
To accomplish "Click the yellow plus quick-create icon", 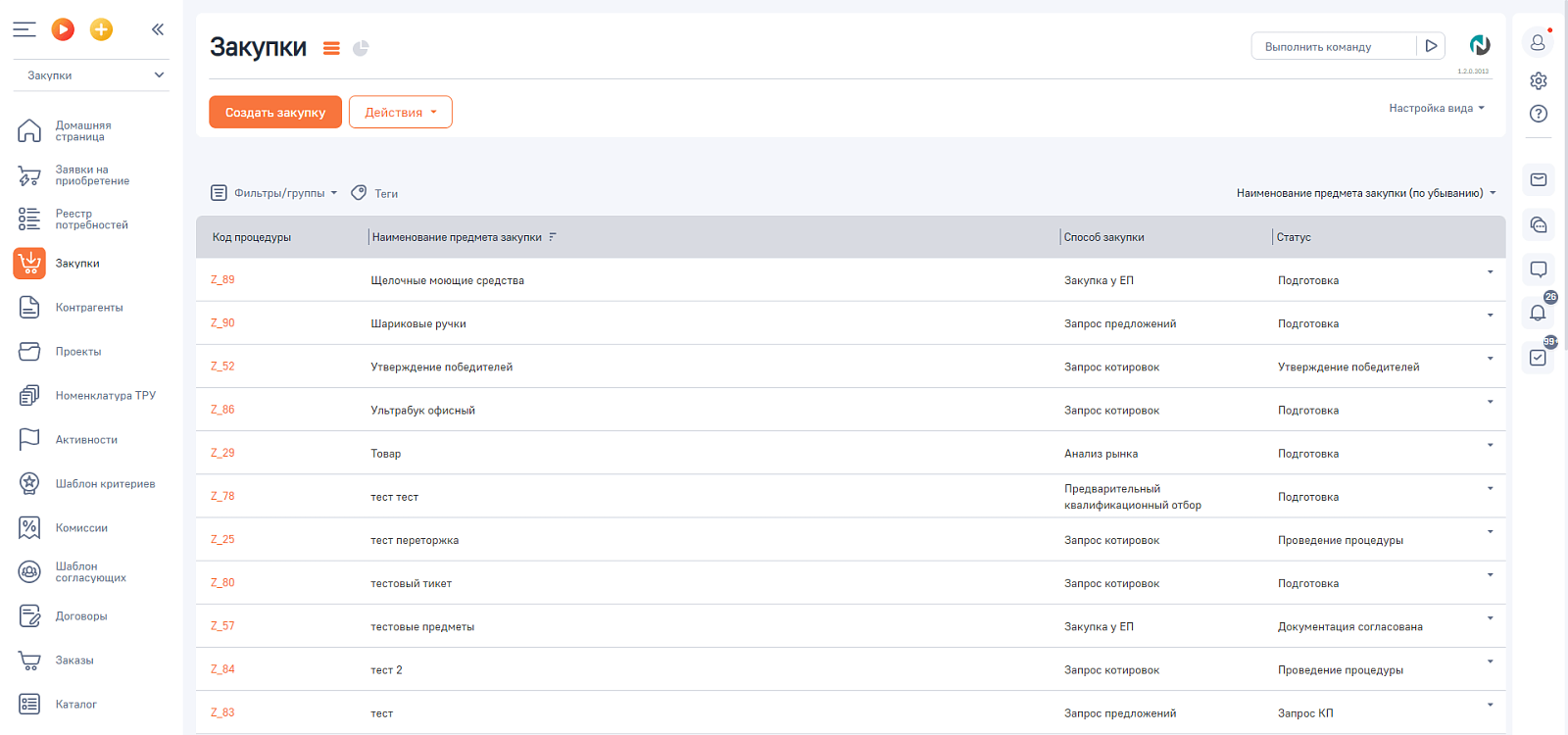I will [x=101, y=29].
